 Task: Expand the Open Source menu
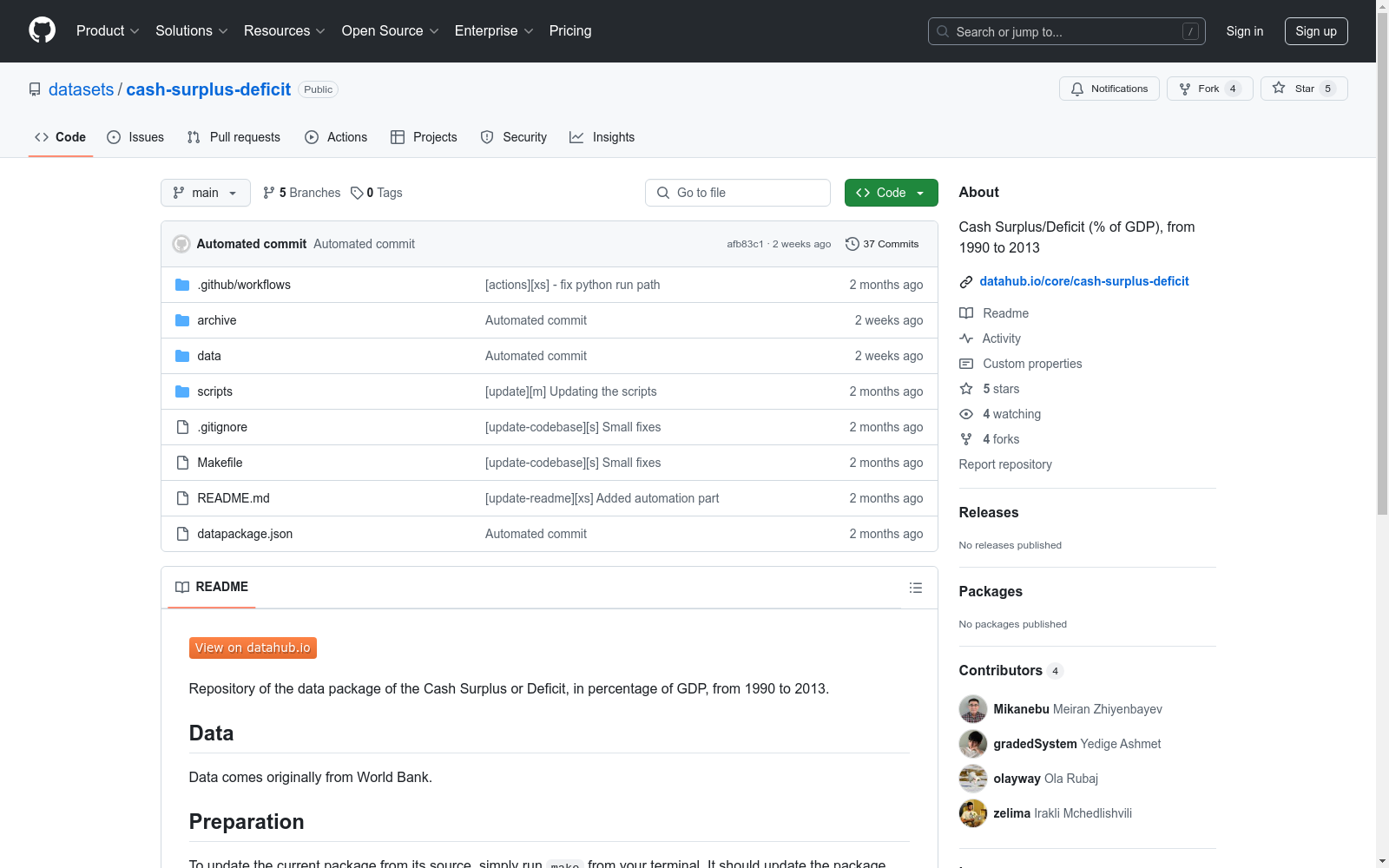391,30
